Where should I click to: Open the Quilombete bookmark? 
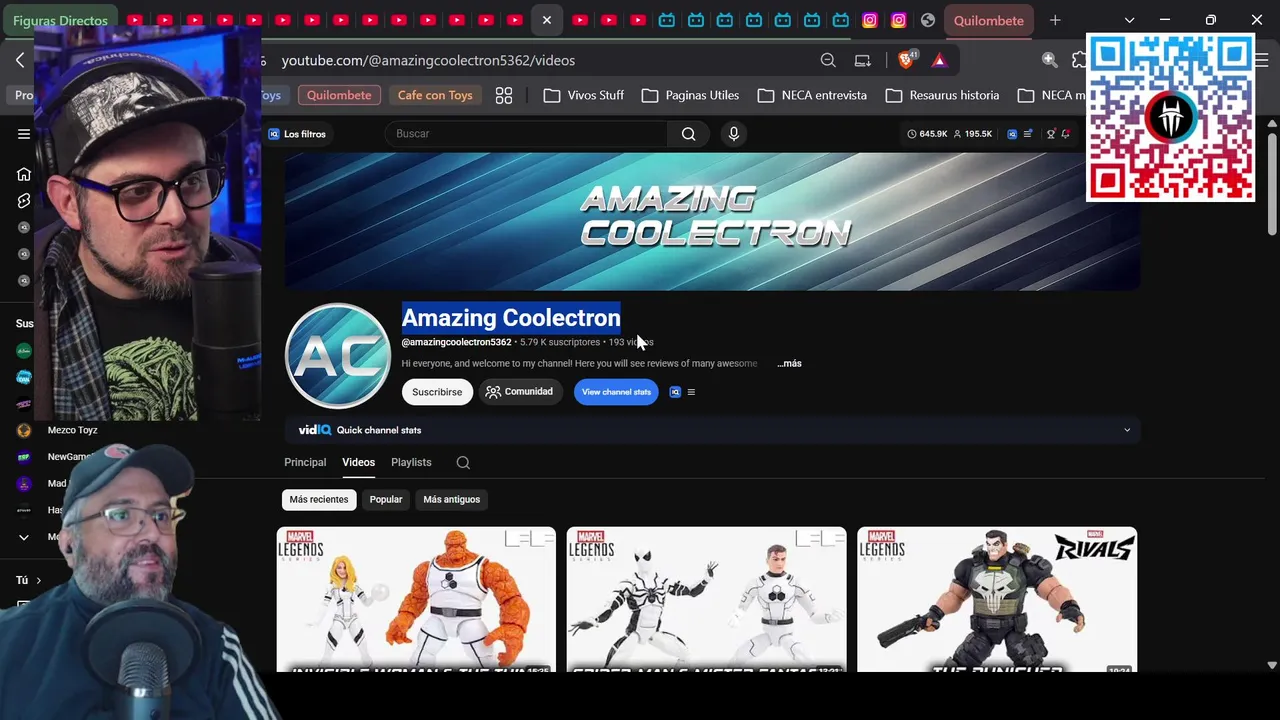click(339, 95)
